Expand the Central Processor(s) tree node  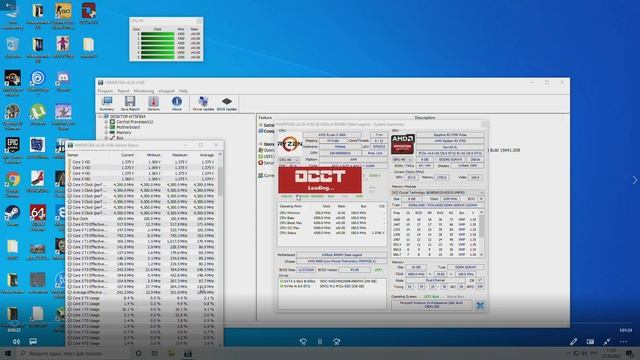point(106,122)
